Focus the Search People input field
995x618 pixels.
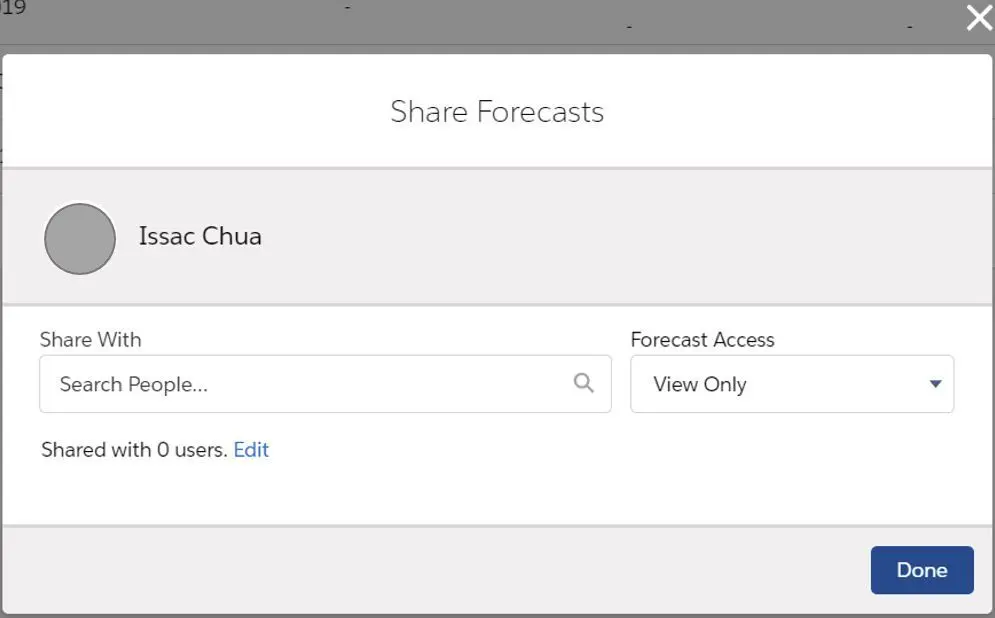325,384
